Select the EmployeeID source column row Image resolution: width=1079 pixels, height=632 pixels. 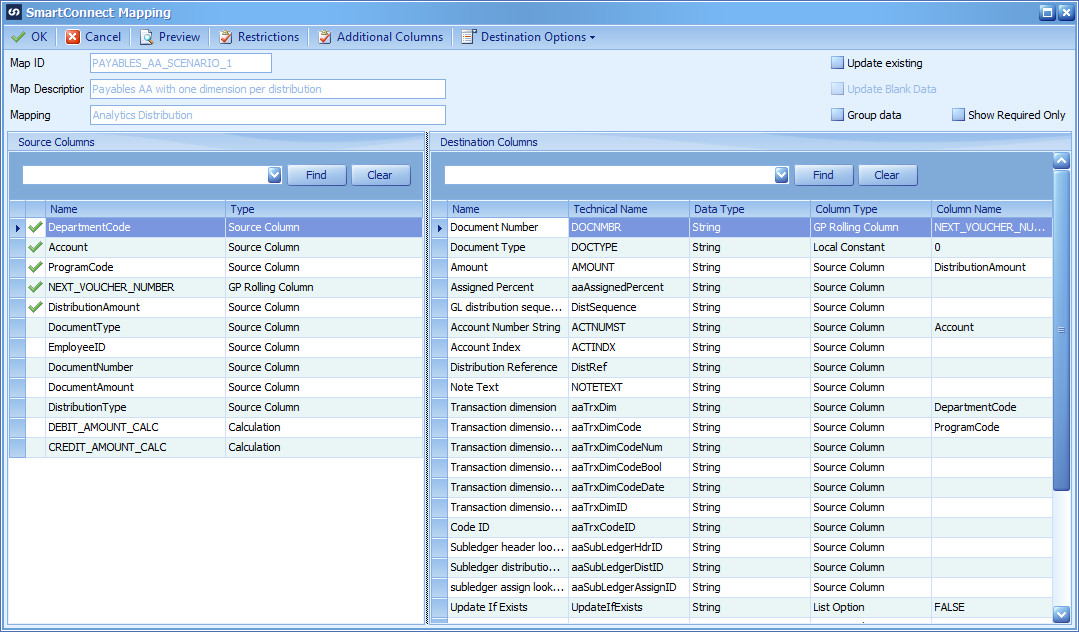point(216,347)
